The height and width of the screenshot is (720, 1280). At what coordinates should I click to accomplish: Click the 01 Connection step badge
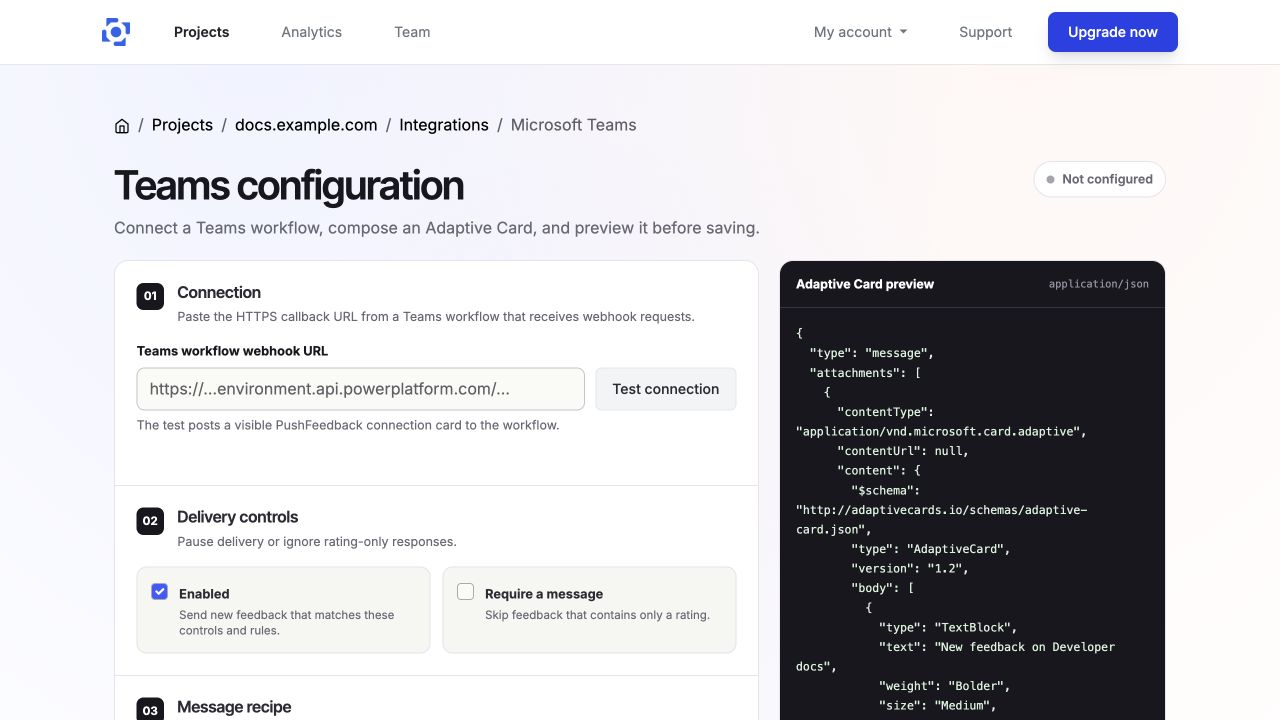pyautogui.click(x=150, y=296)
